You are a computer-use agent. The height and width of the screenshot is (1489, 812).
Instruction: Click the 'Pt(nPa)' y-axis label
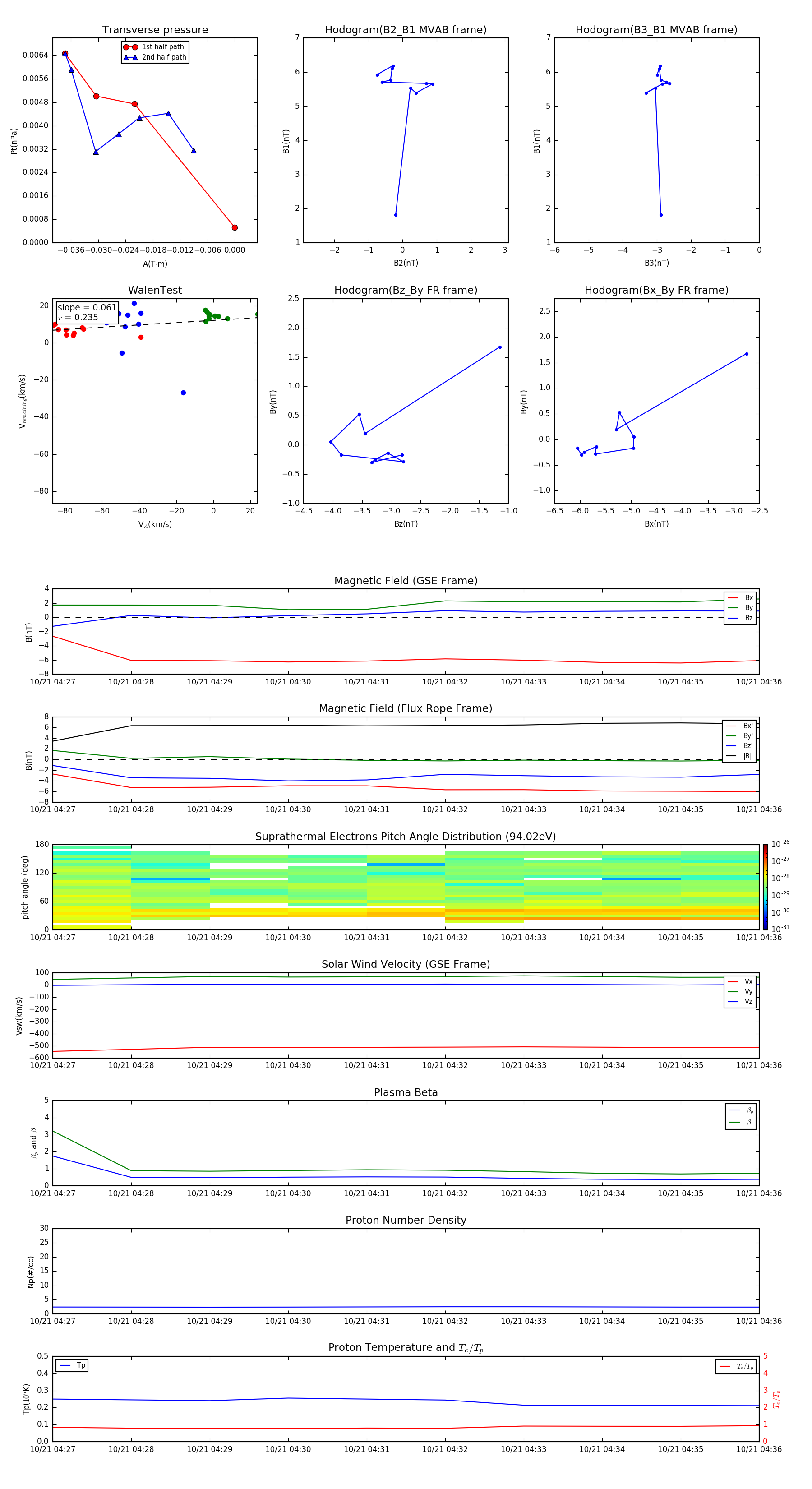click(x=14, y=140)
